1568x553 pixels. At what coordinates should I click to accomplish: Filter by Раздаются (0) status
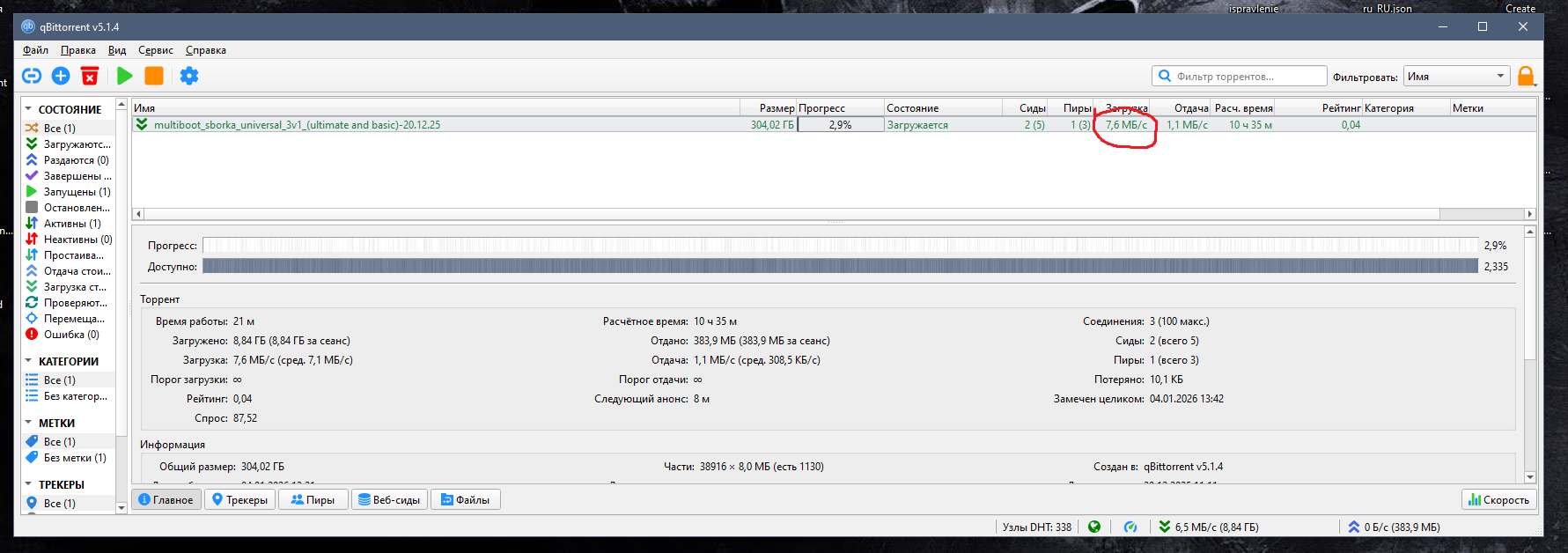69,160
